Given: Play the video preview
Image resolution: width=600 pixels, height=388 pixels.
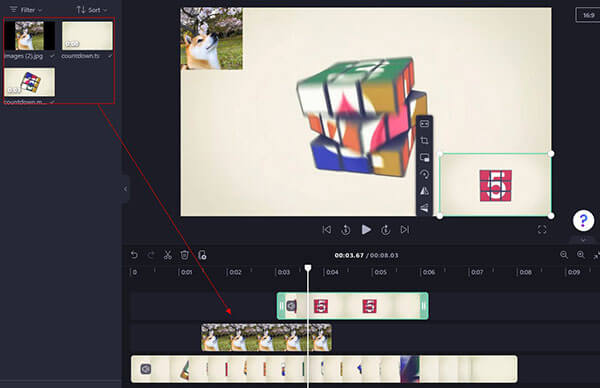Looking at the screenshot, I should 366,230.
